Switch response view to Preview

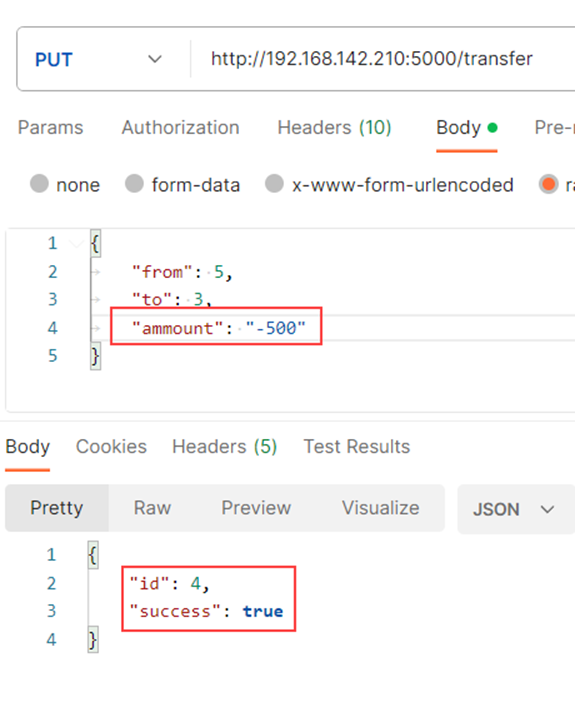[x=256, y=508]
